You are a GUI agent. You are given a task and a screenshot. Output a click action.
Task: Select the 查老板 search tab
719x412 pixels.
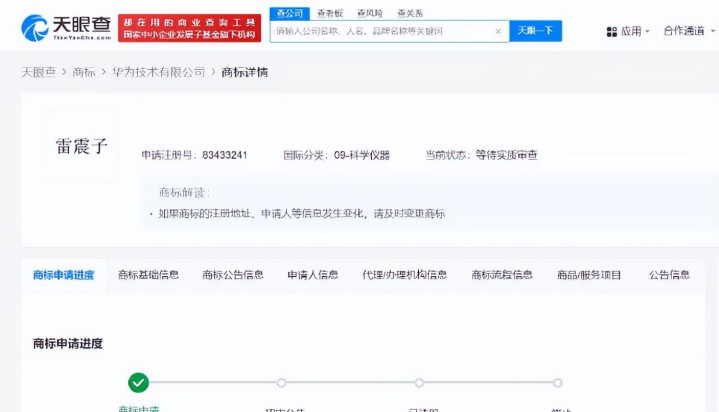pyautogui.click(x=330, y=13)
